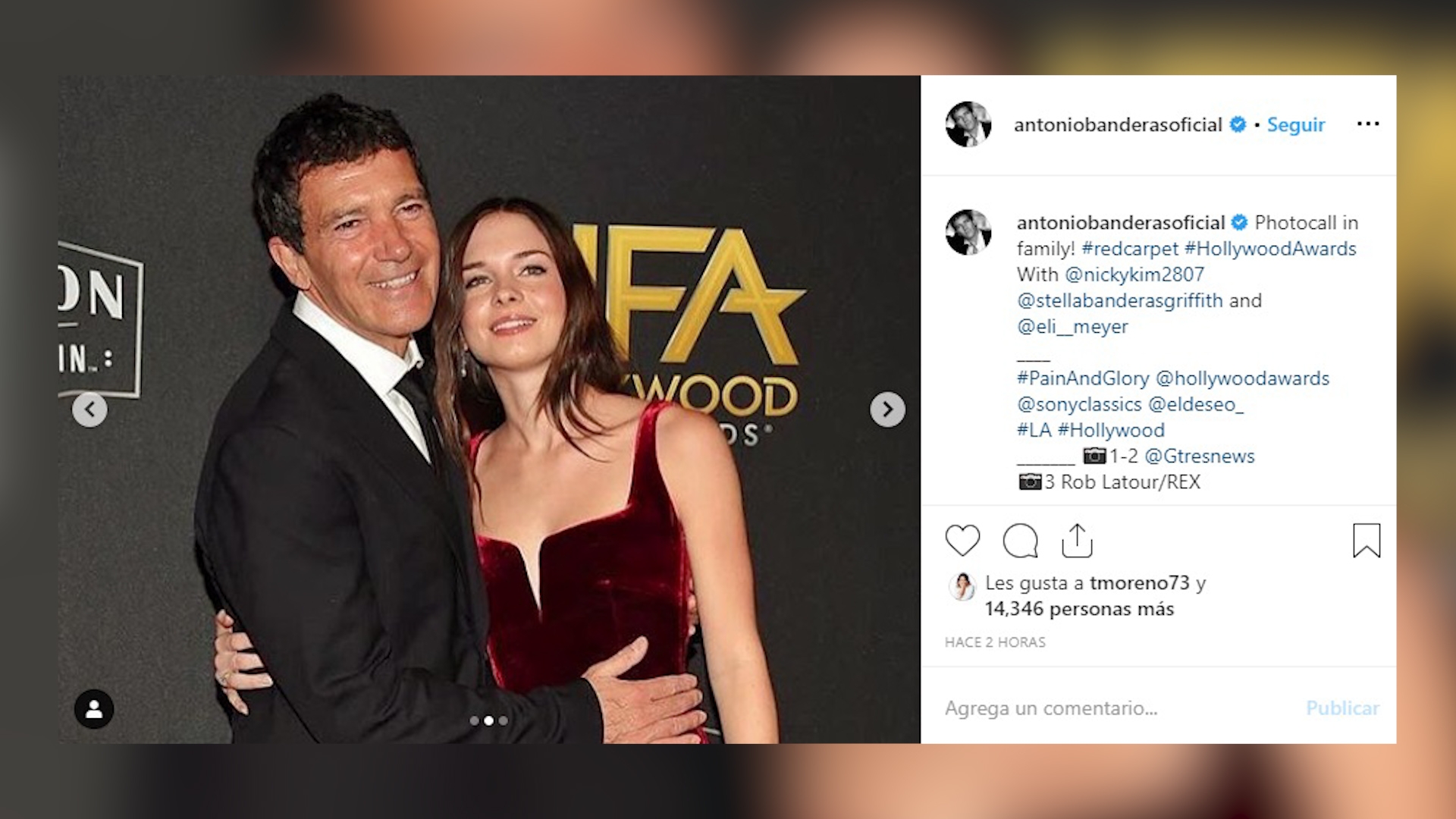
Task: Open the #redcarpet hashtag
Action: pos(1130,249)
